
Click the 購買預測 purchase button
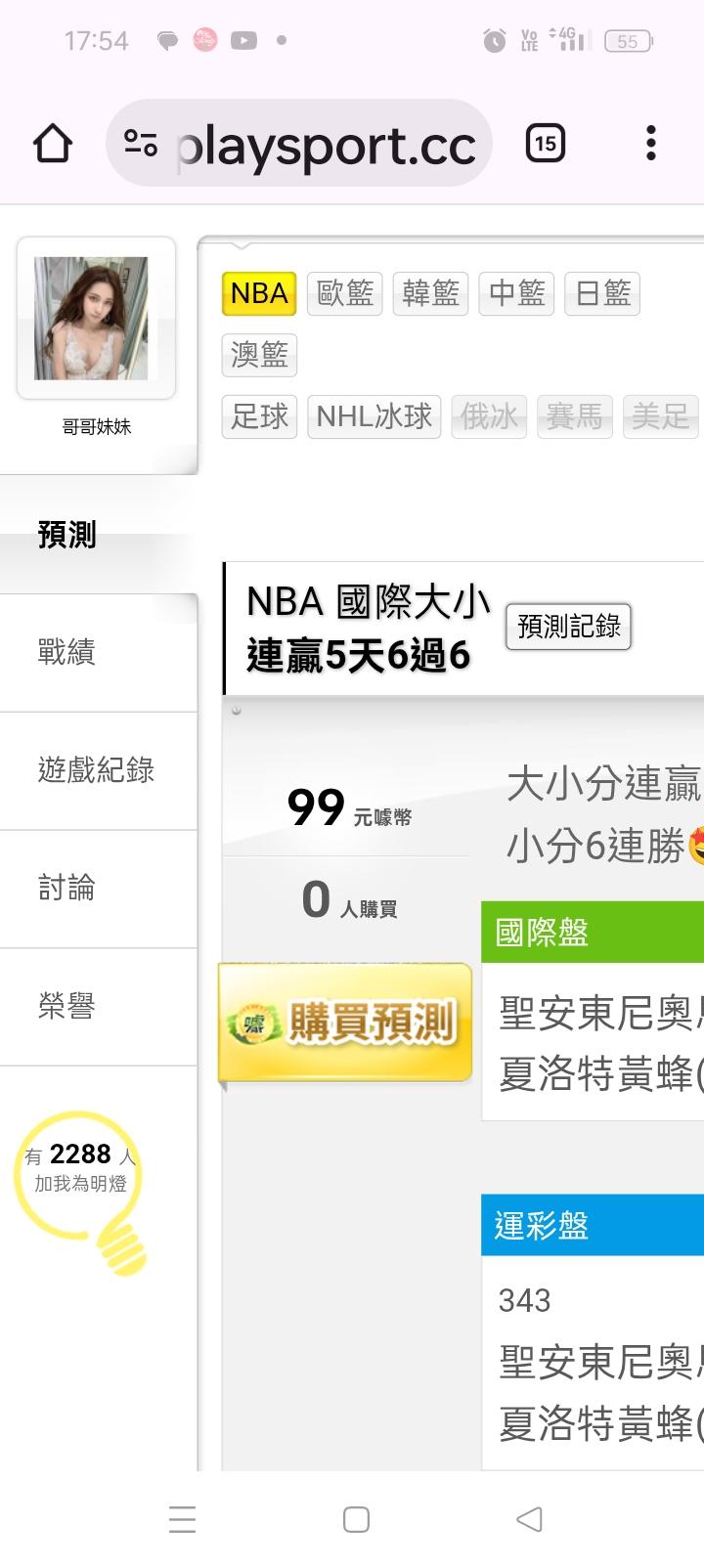tap(345, 1023)
